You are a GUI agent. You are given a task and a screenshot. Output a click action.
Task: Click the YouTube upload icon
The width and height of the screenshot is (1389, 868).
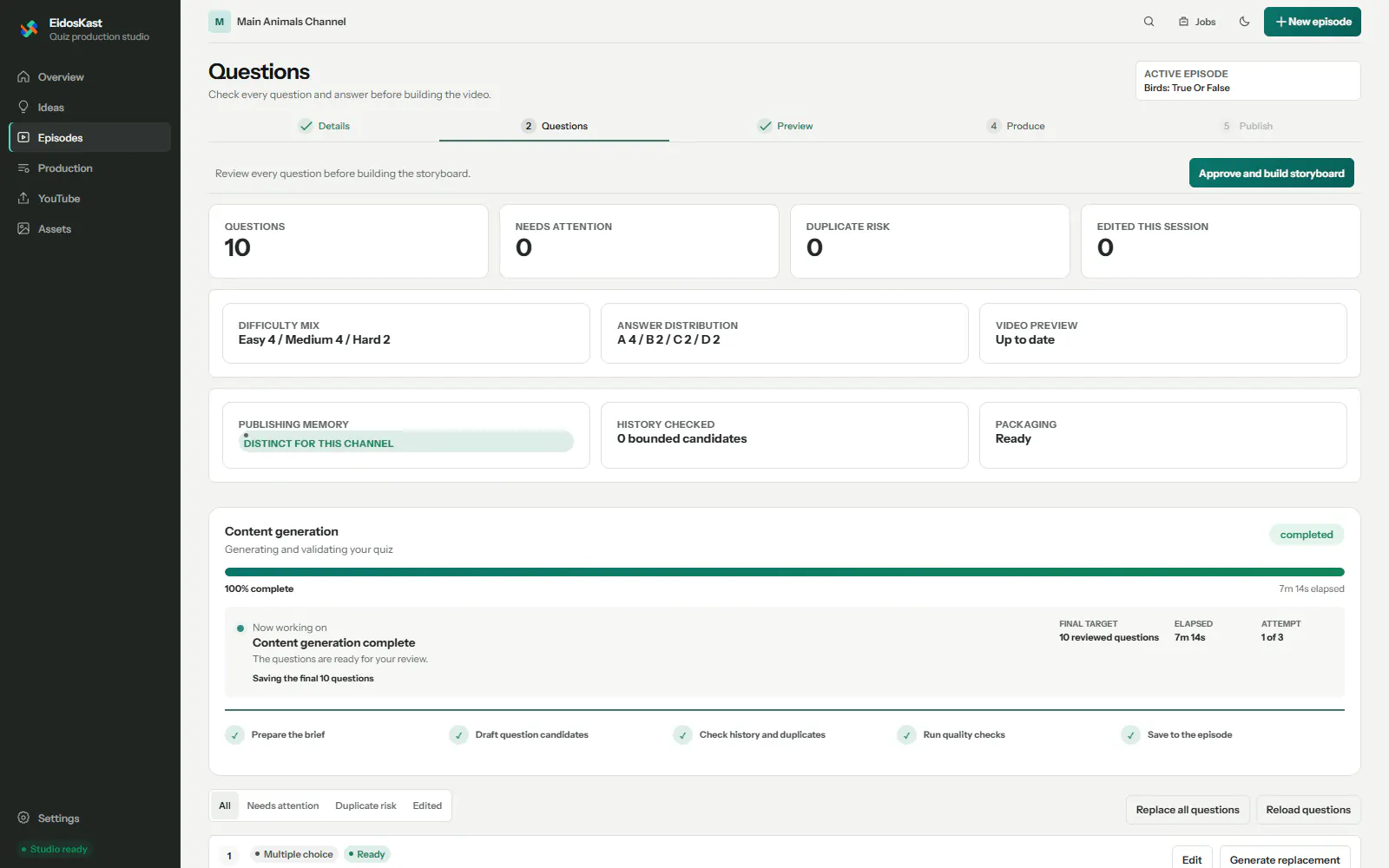click(23, 199)
